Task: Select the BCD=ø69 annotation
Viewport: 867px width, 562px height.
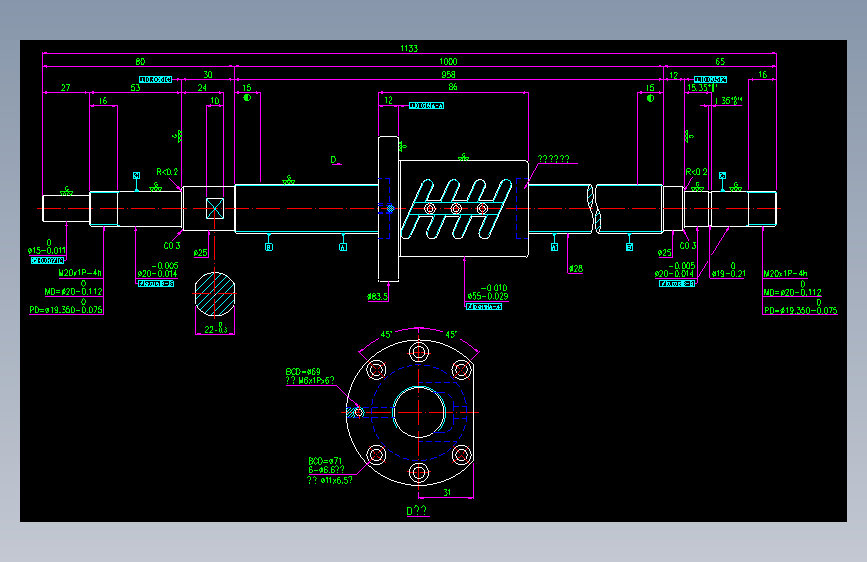Action: point(303,372)
